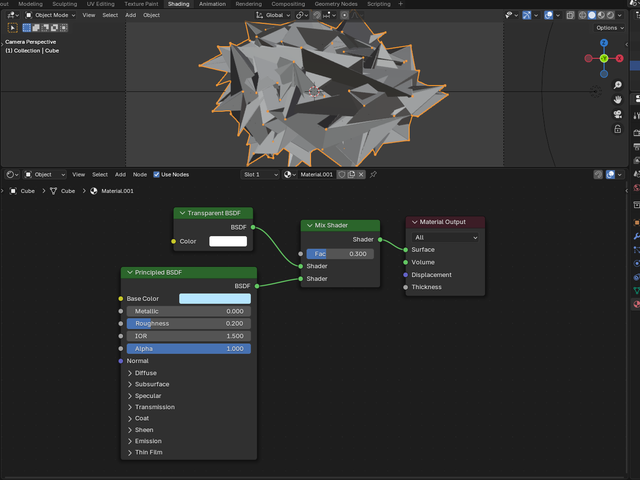Click the Material Properties tab icon

[636, 304]
